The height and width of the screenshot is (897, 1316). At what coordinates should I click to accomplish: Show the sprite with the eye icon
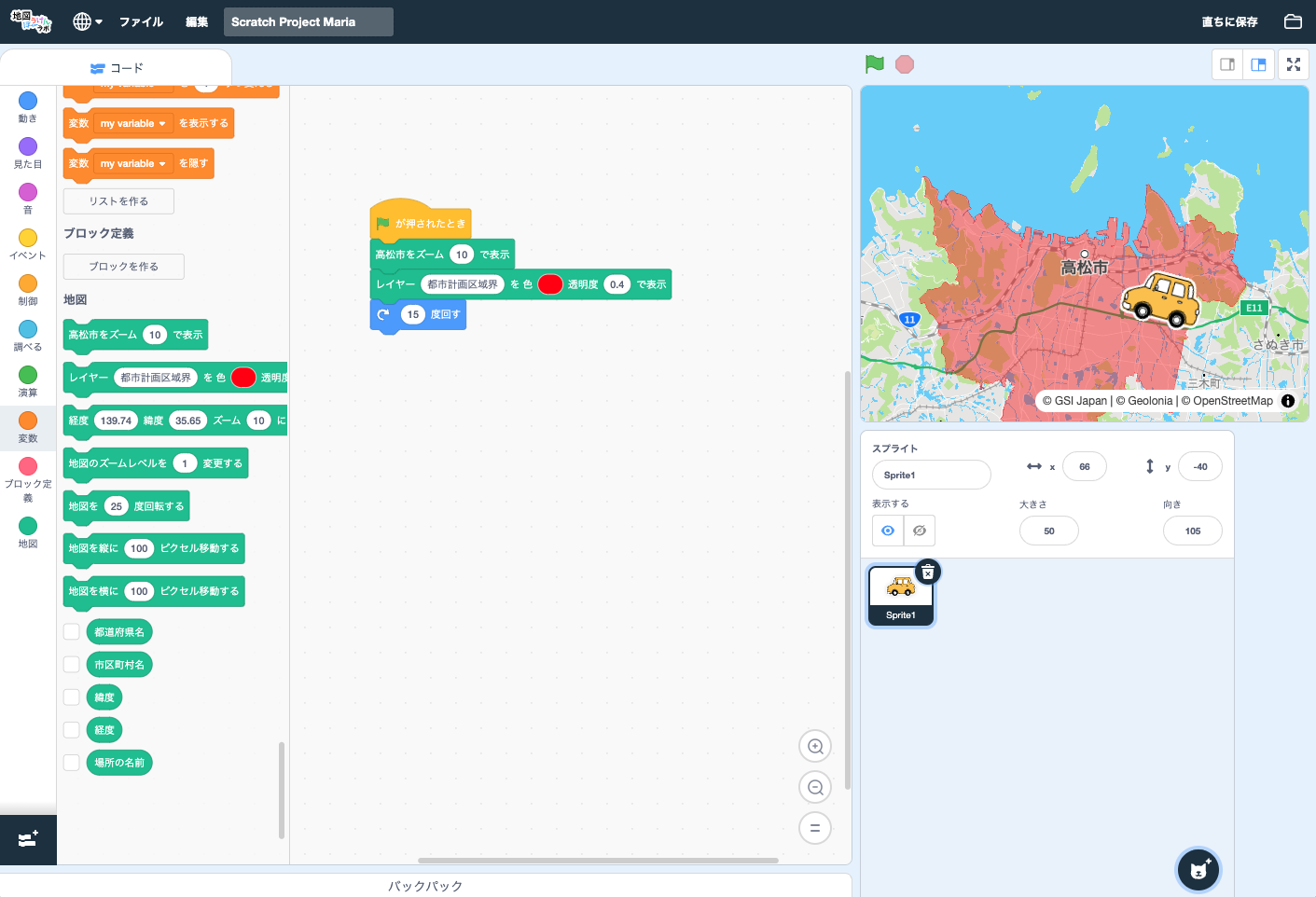point(888,531)
